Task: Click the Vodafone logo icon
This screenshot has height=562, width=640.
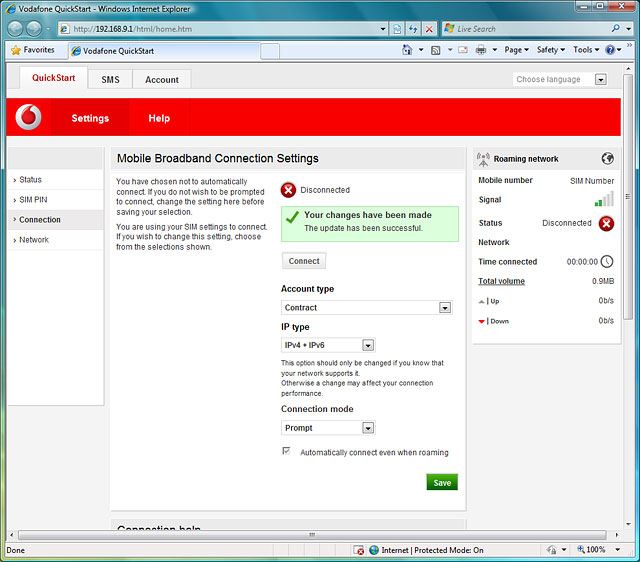Action: pyautogui.click(x=30, y=118)
